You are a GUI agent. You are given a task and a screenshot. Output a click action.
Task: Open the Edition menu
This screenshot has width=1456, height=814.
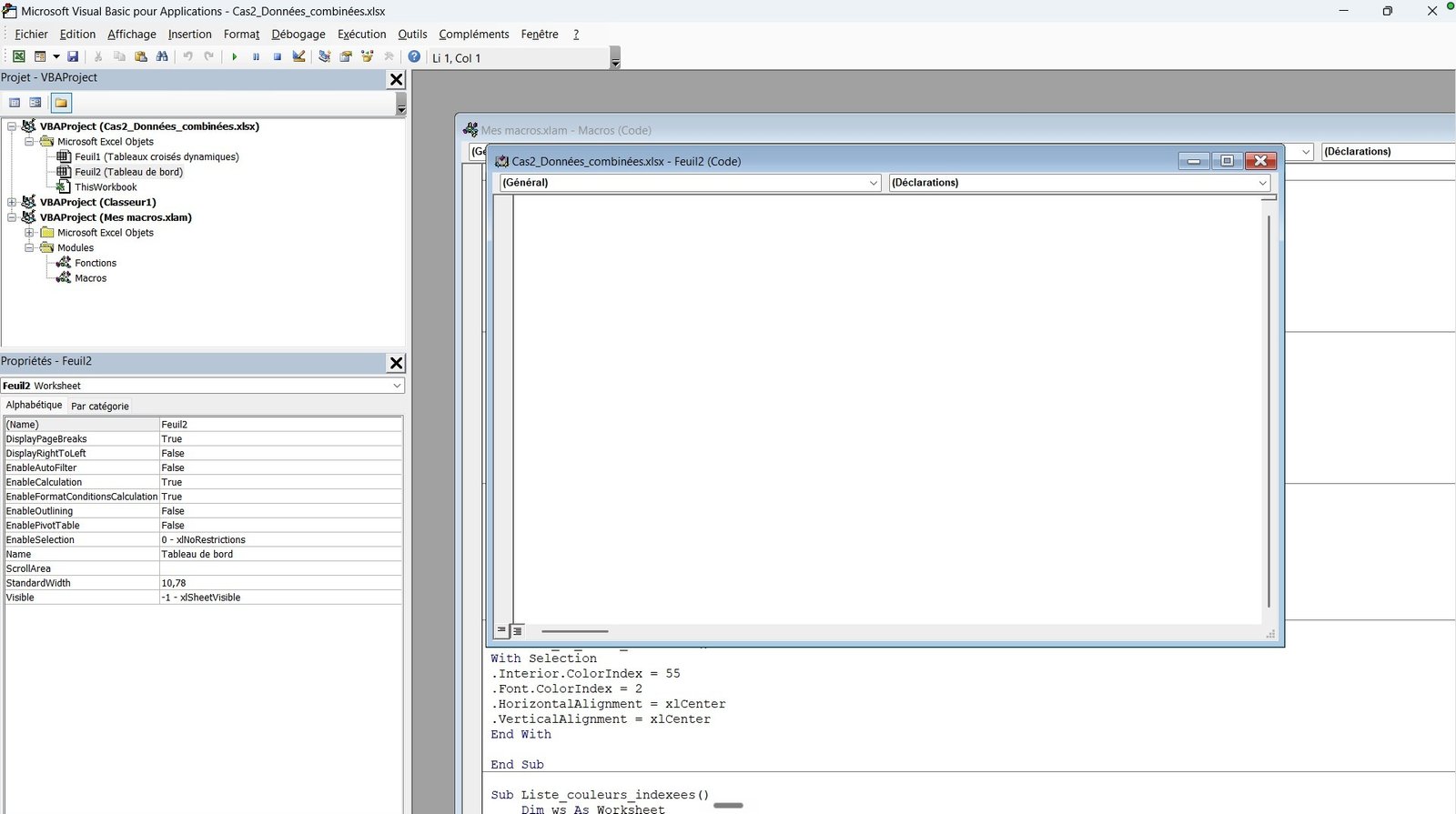point(77,34)
